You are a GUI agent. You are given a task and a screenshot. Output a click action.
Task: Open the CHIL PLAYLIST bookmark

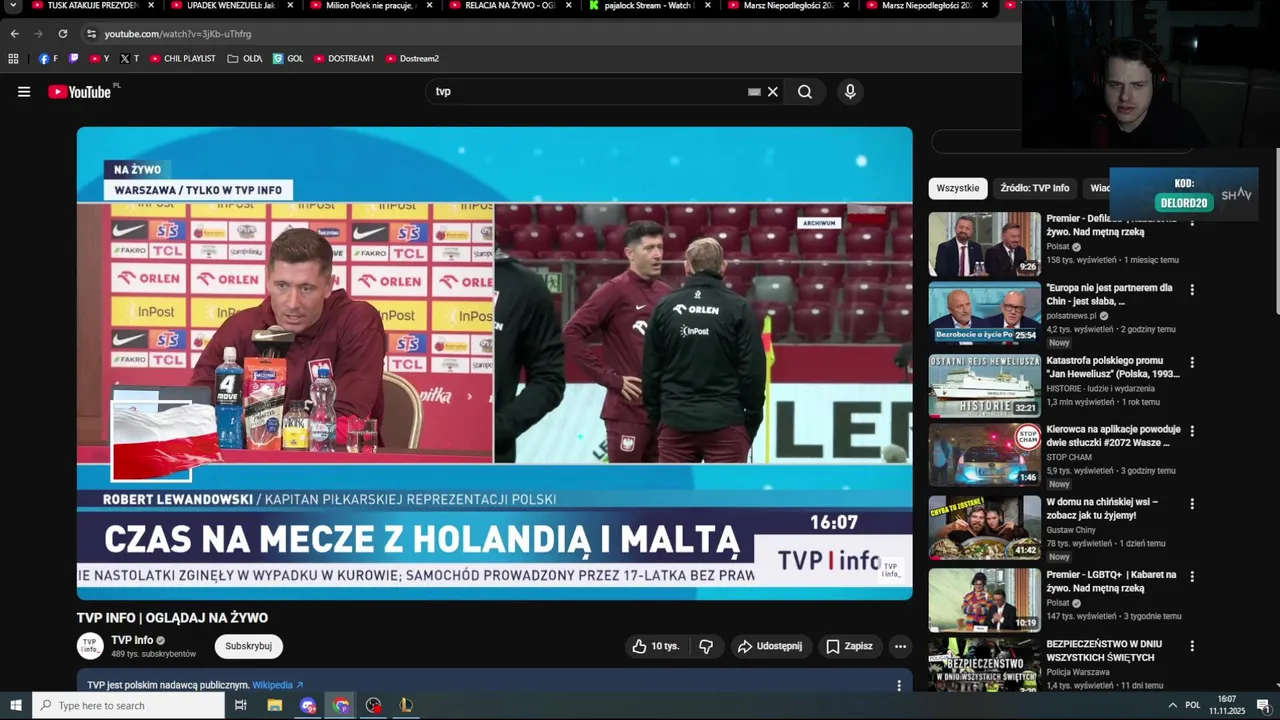pos(183,59)
